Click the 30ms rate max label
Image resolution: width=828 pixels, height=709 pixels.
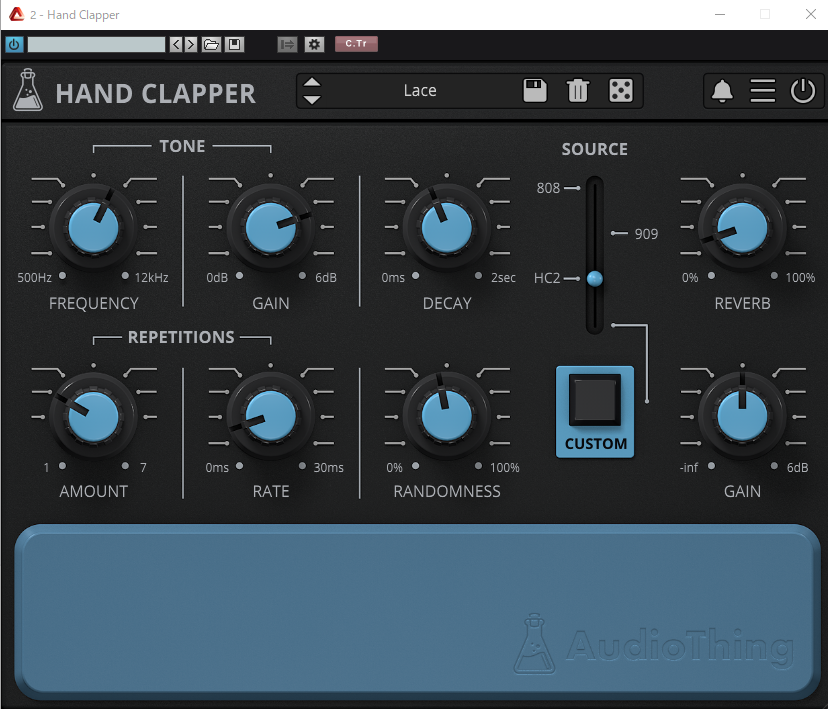click(x=328, y=468)
